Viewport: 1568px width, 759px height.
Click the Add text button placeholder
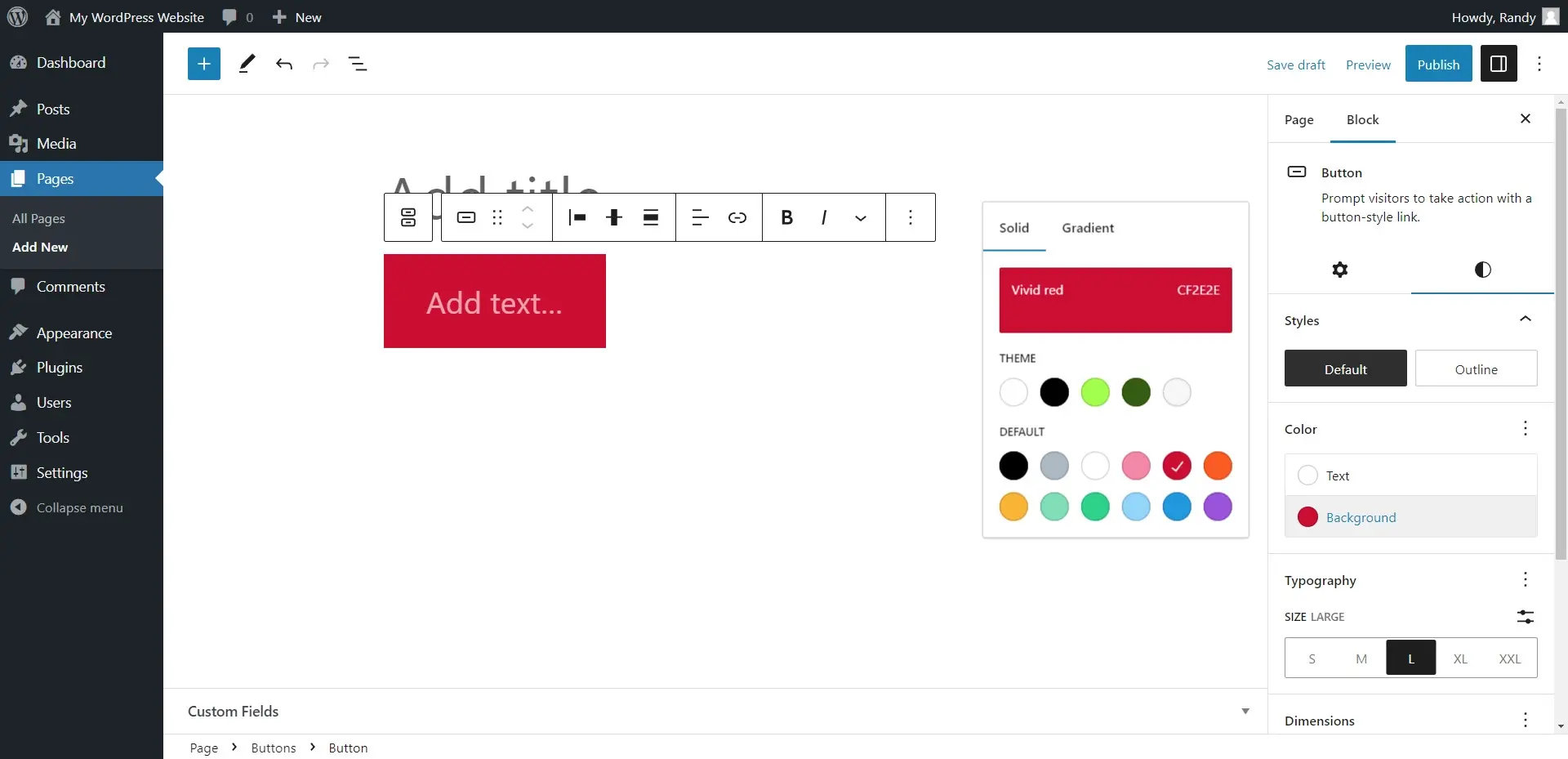point(494,302)
